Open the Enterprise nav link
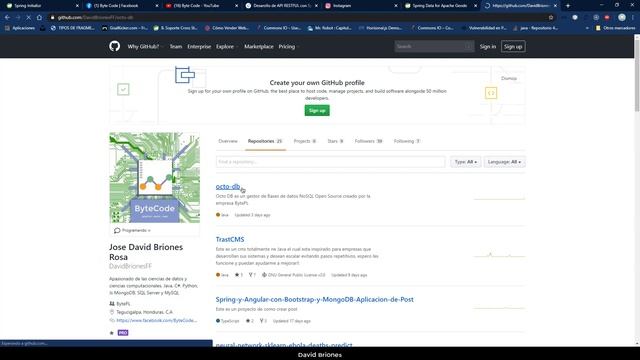This screenshot has width=640, height=360. pyautogui.click(x=199, y=47)
